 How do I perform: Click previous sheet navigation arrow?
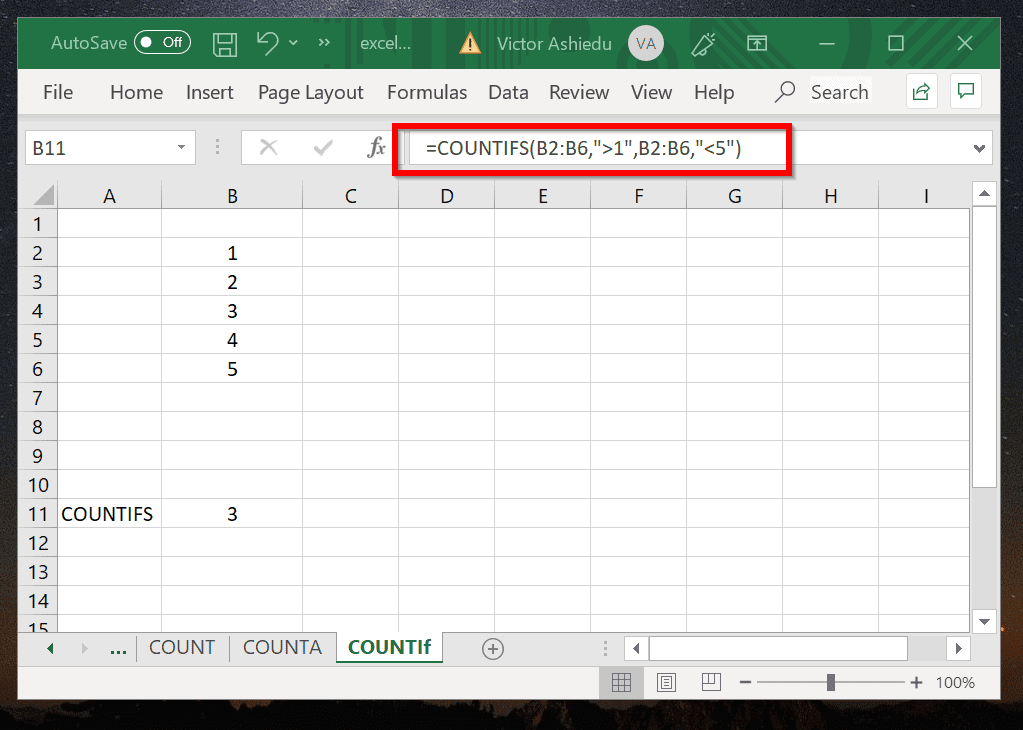(50, 648)
